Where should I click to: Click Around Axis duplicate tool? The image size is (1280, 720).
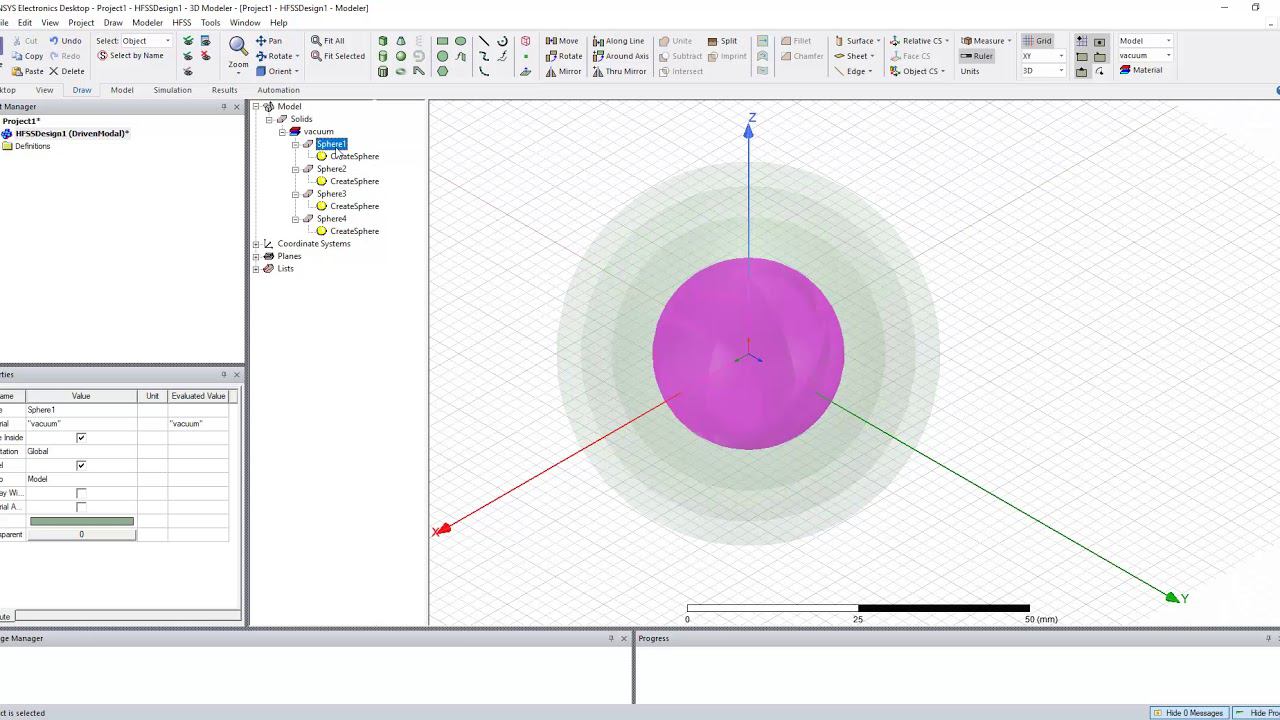pos(620,56)
